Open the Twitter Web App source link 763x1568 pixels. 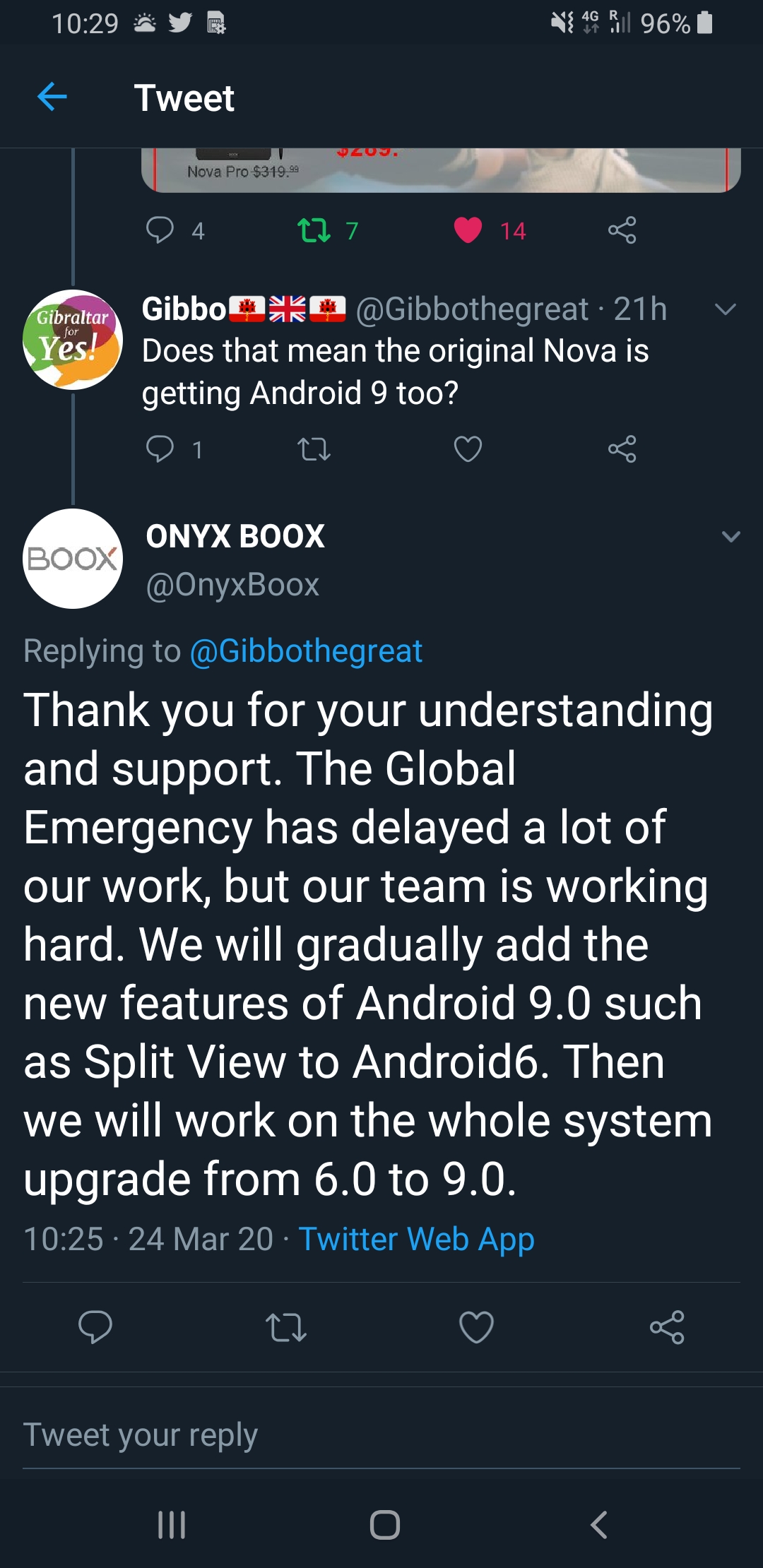416,1239
